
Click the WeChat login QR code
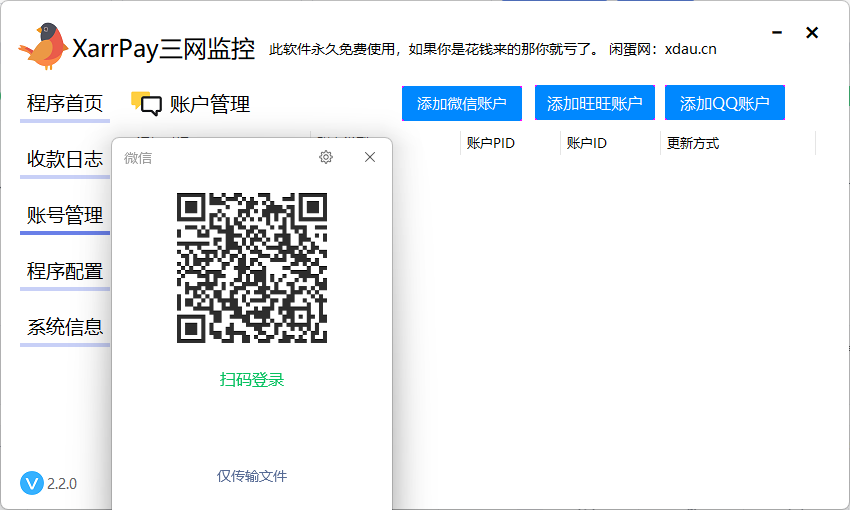[x=252, y=268]
